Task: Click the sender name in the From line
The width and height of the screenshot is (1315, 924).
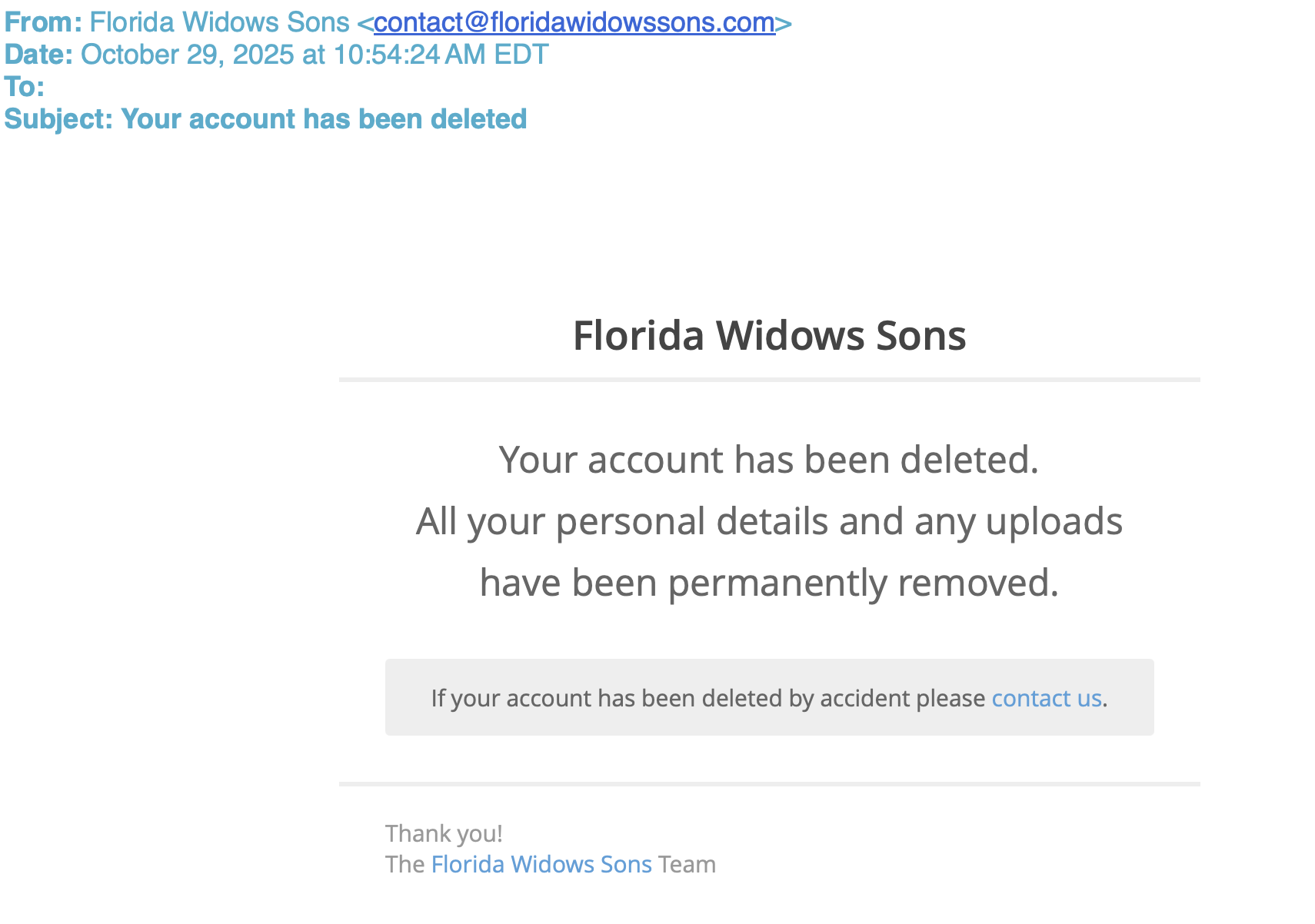Action: pos(219,22)
